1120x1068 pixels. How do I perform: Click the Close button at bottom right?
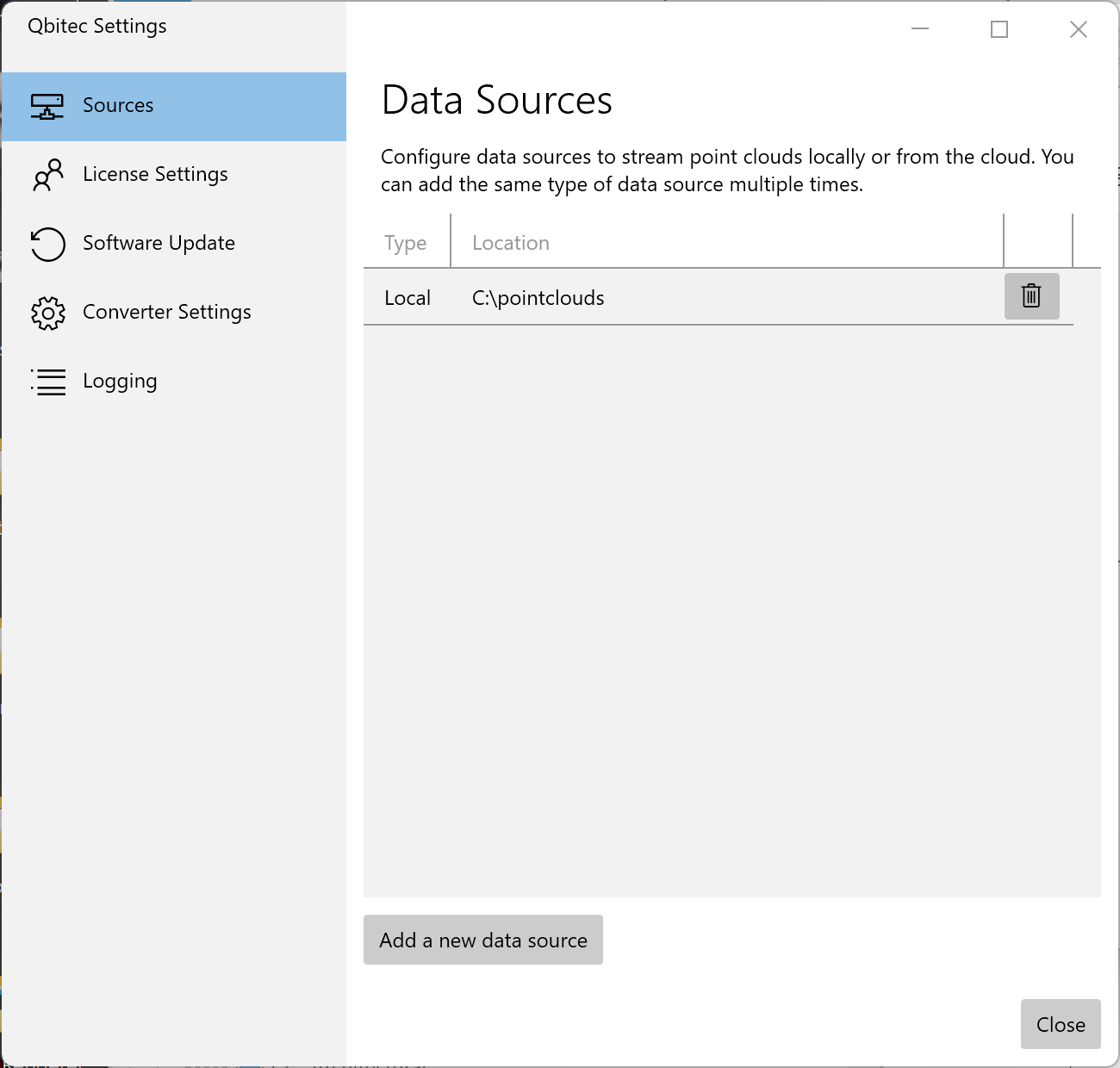(x=1061, y=1024)
